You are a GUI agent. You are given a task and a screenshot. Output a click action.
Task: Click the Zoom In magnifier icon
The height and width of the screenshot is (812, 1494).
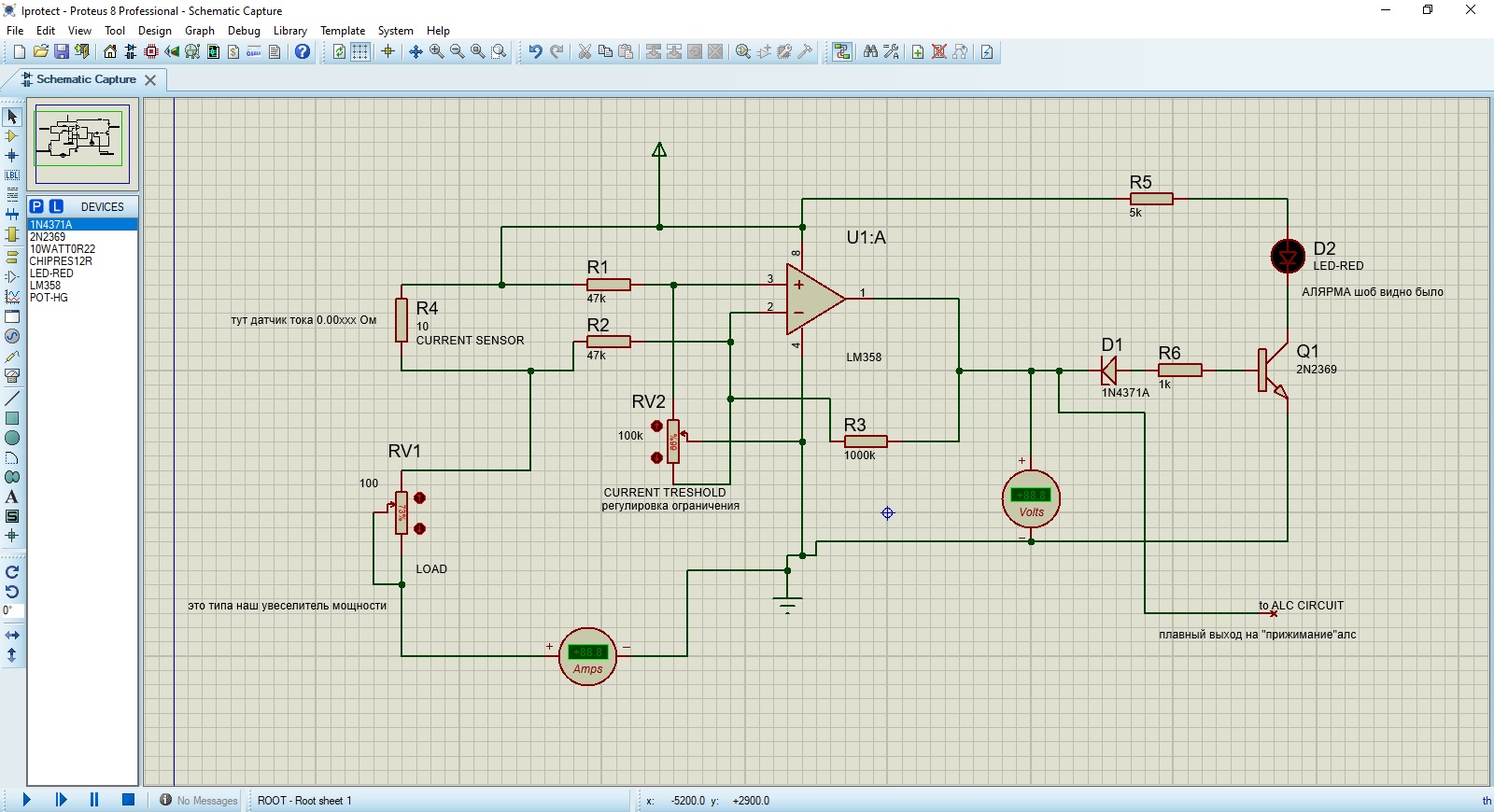[437, 52]
